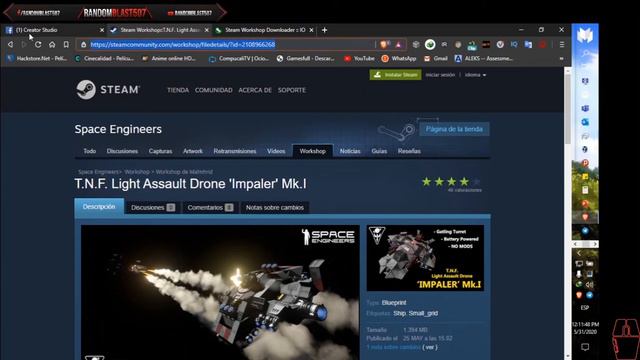Open the Windows notification center icon
The image size is (640, 360).
[x=585, y=347]
